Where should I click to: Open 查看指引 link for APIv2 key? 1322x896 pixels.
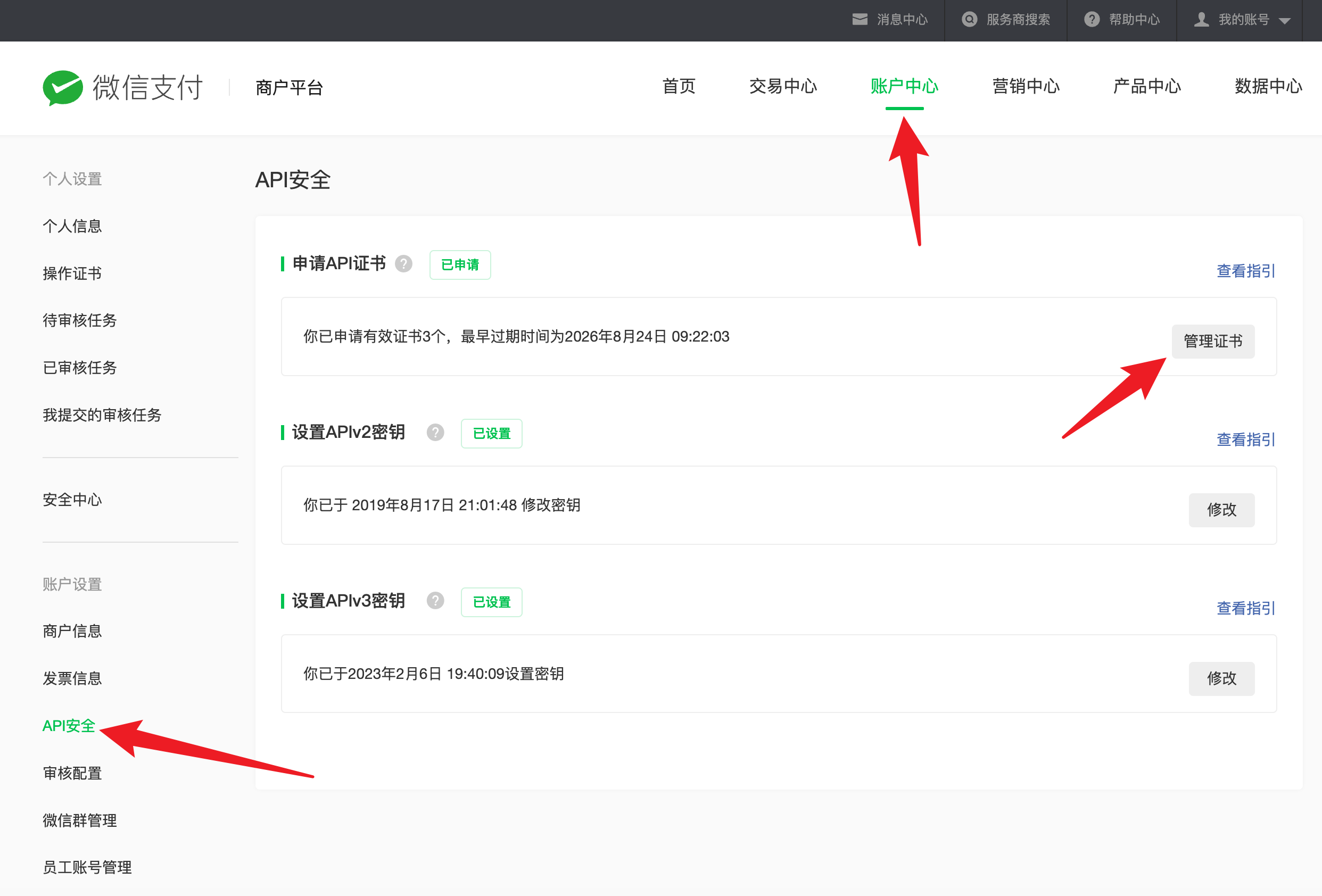1245,439
